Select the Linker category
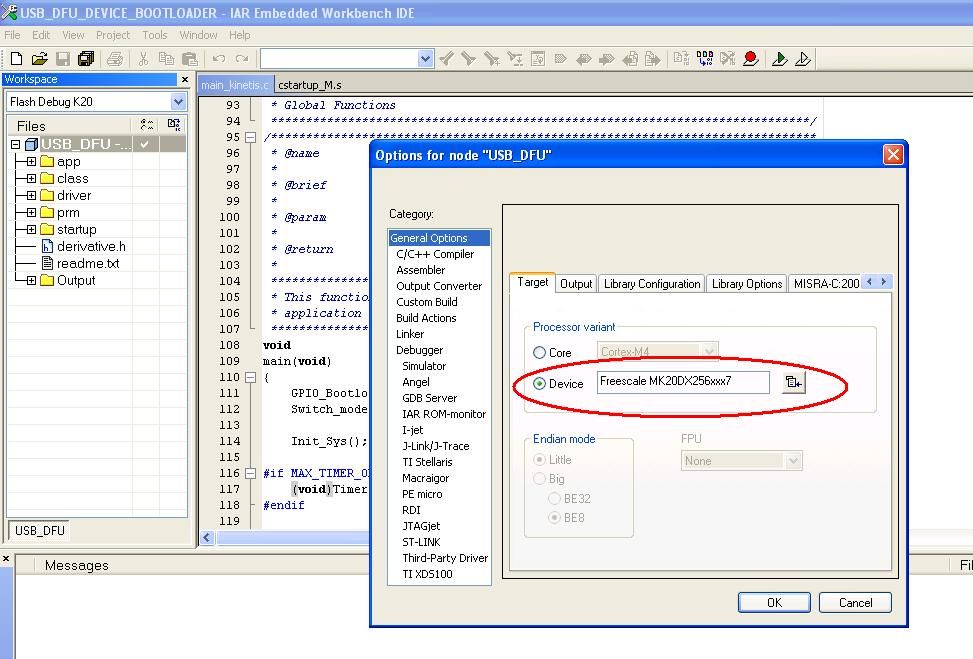Viewport: 973px width, 659px height. click(x=410, y=334)
